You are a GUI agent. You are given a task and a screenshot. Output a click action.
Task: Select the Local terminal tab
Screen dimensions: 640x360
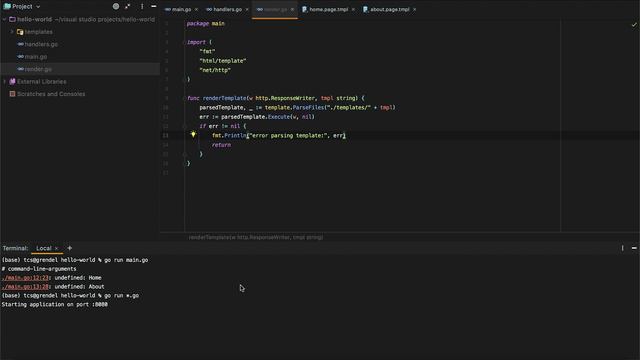pyautogui.click(x=44, y=248)
